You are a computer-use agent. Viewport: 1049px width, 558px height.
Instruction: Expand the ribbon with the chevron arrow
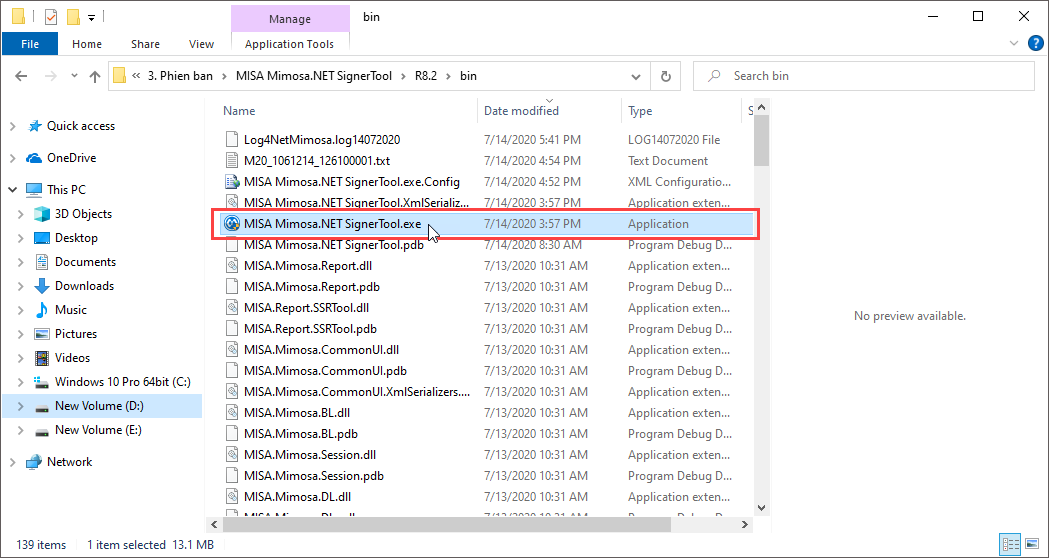click(1017, 44)
